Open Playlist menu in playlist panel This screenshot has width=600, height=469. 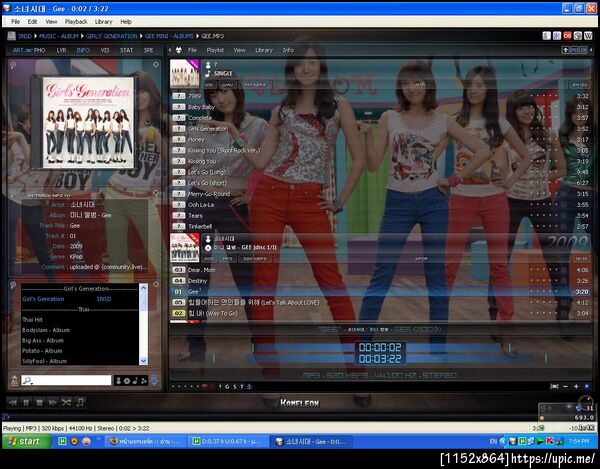[x=215, y=50]
